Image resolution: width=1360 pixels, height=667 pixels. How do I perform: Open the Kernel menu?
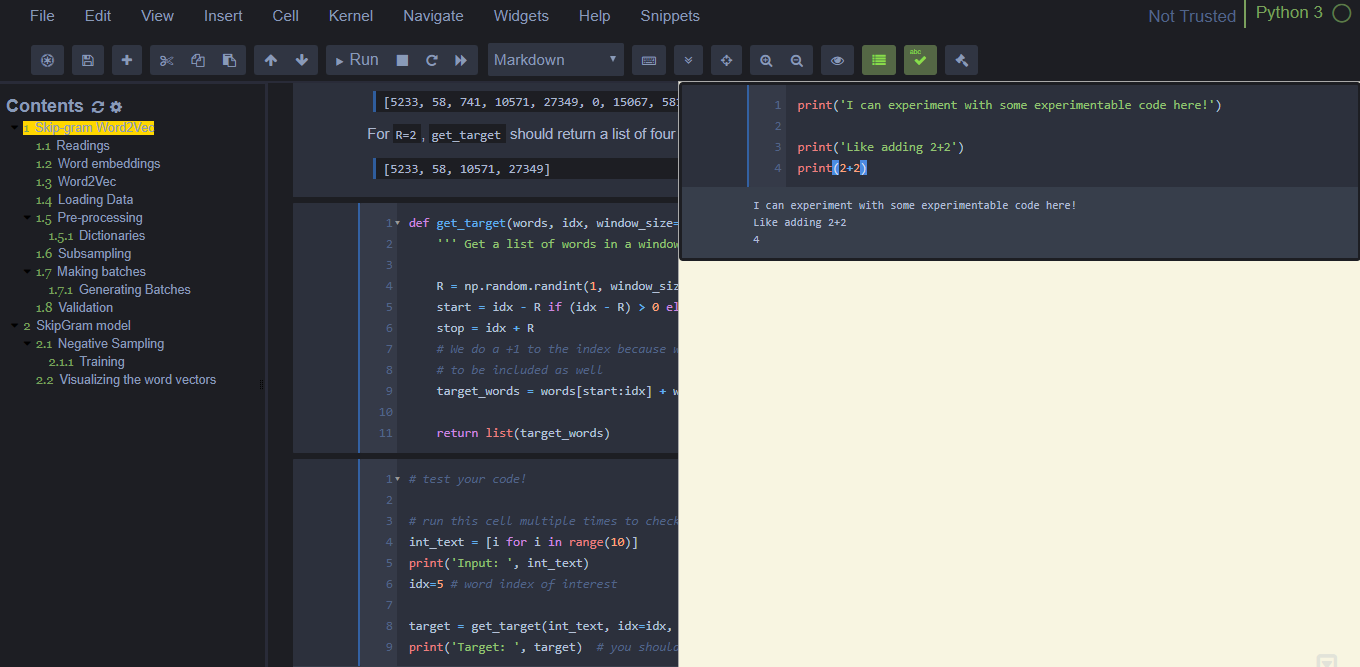click(x=350, y=15)
